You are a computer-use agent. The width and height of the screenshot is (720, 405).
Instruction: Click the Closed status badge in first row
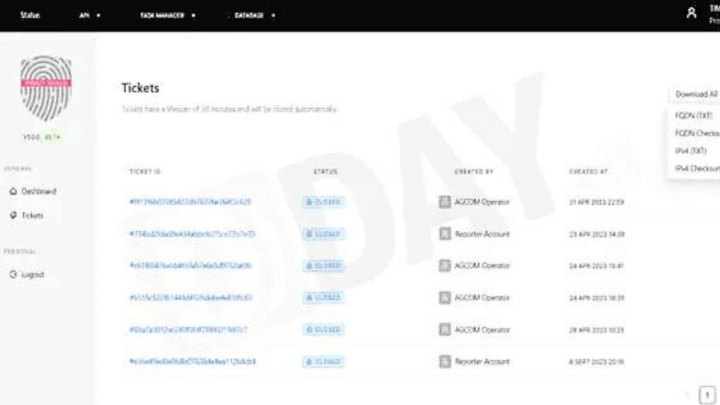pyautogui.click(x=324, y=202)
